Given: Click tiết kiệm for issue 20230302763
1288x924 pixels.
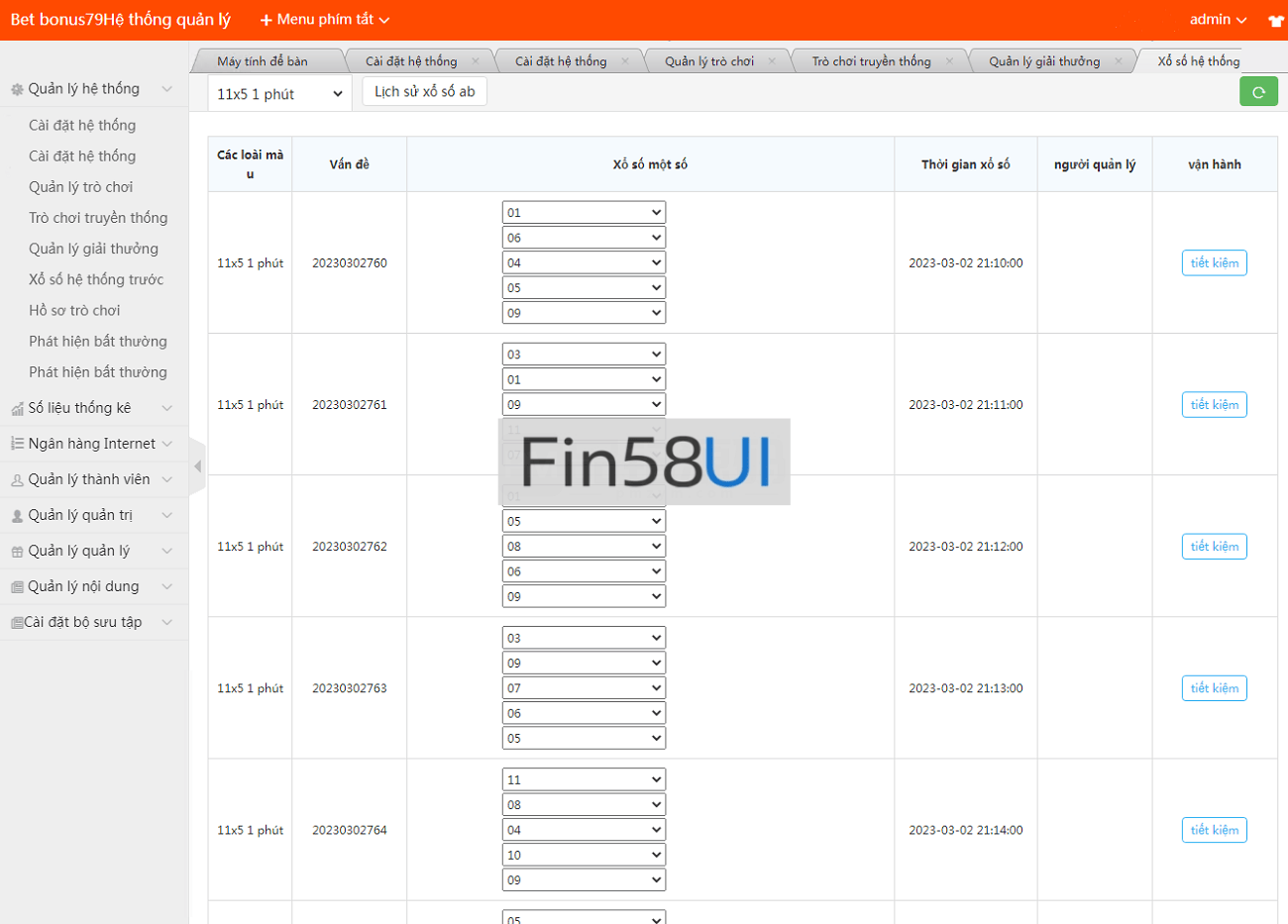Looking at the screenshot, I should [x=1214, y=688].
